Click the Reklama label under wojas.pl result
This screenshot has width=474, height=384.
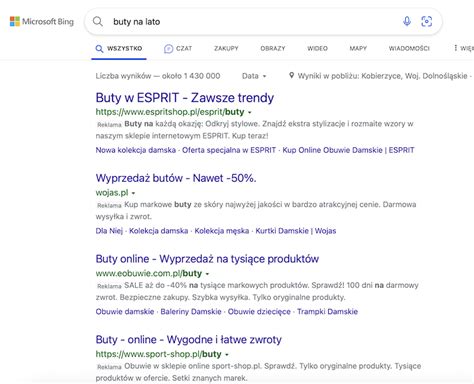(x=109, y=205)
